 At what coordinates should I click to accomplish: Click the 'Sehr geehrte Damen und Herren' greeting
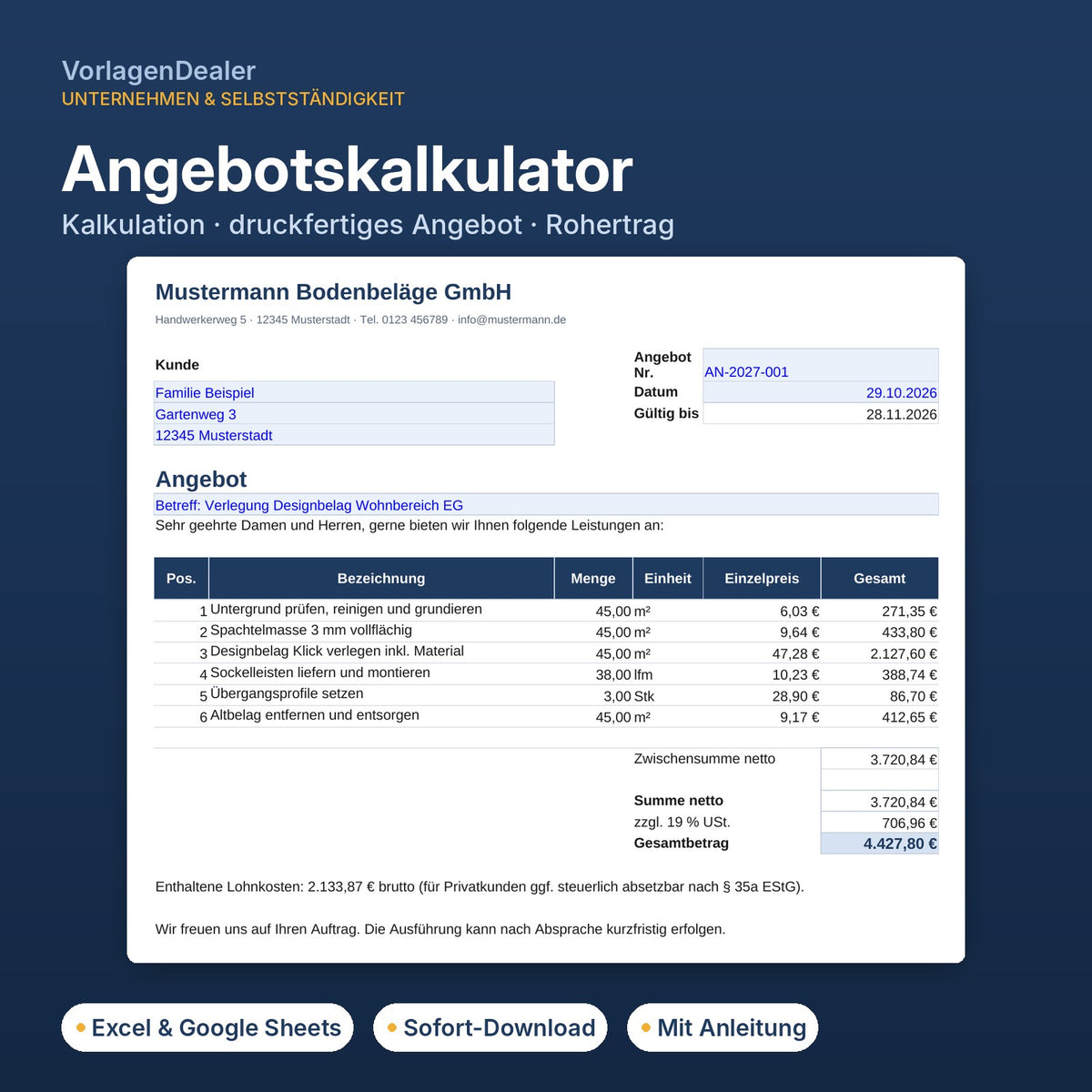click(409, 525)
